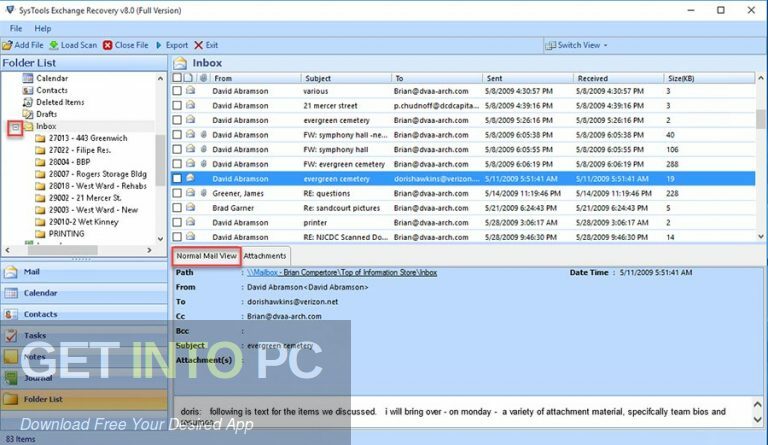
Task: Click the folder icon for 27013 - 443 Greenwich
Action: pyautogui.click(x=40, y=138)
